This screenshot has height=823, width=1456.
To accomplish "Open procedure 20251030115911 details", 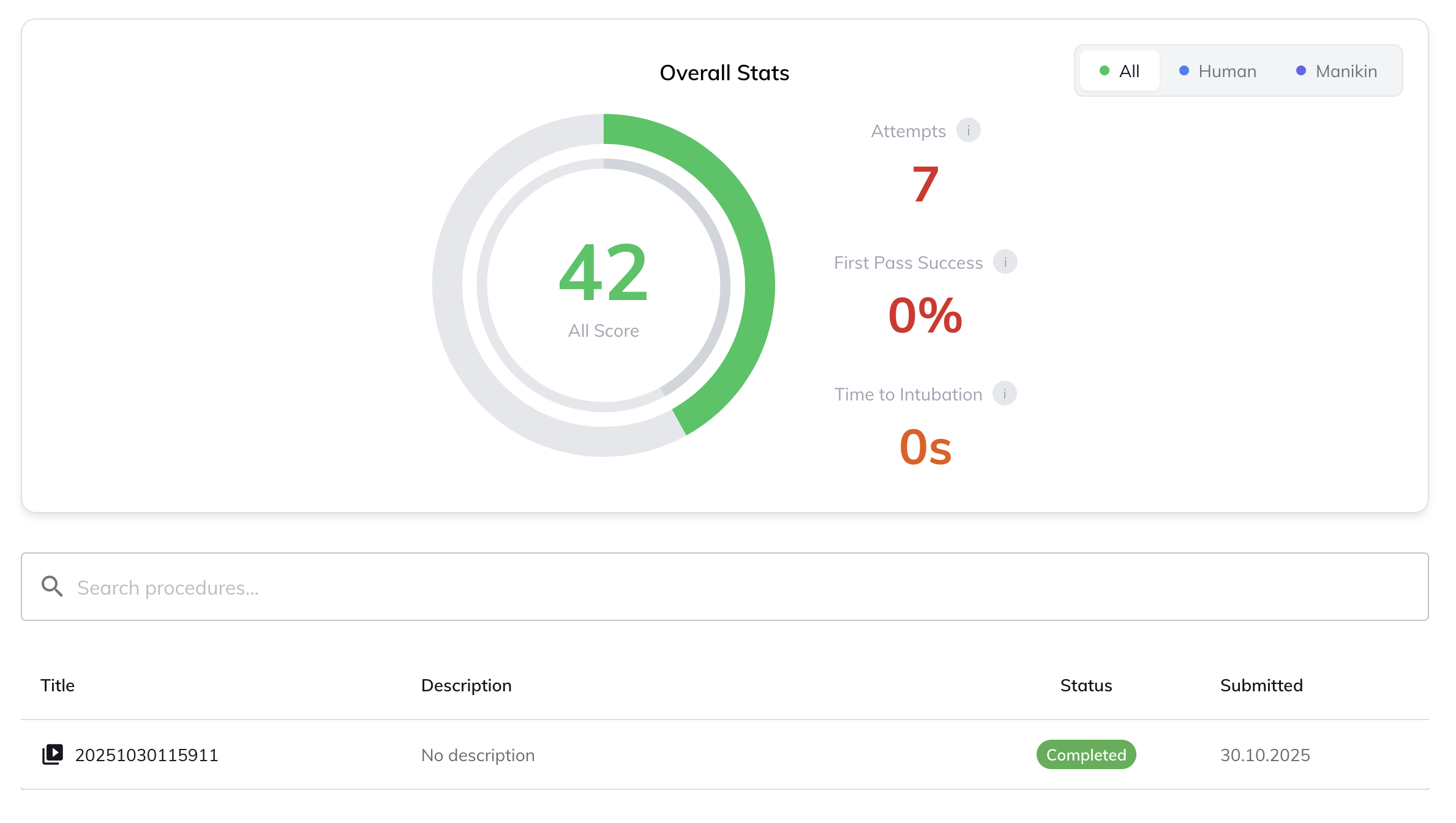I will pyautogui.click(x=147, y=754).
